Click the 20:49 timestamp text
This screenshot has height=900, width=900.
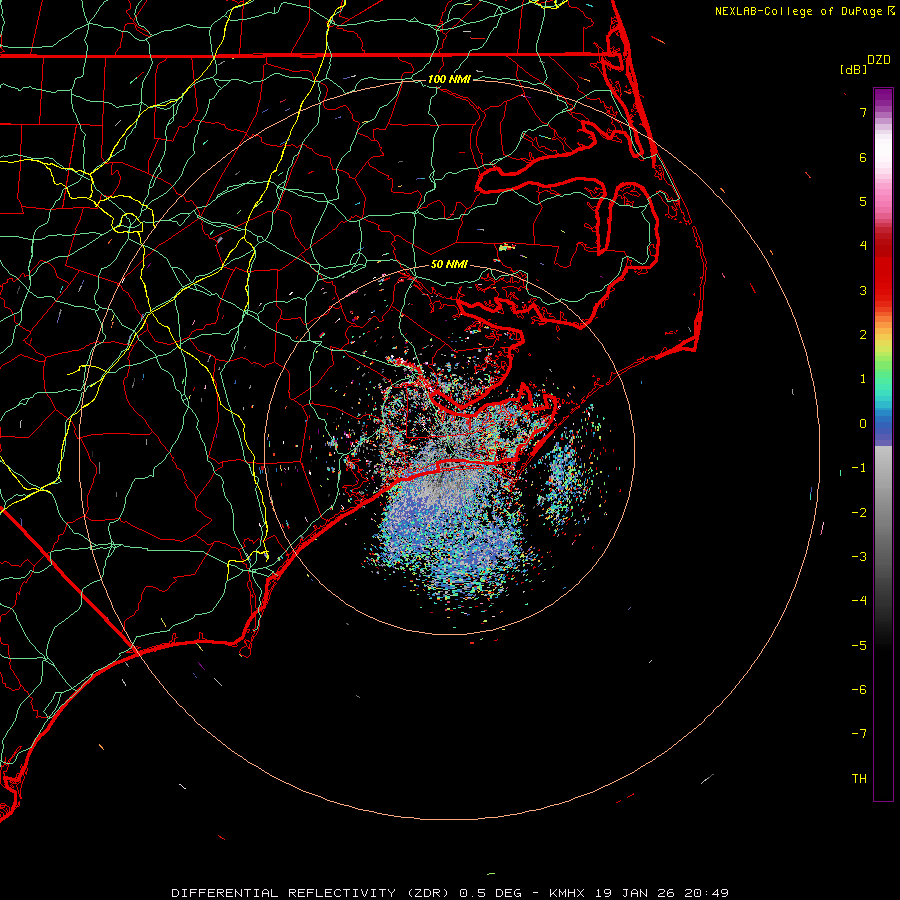pyautogui.click(x=708, y=893)
